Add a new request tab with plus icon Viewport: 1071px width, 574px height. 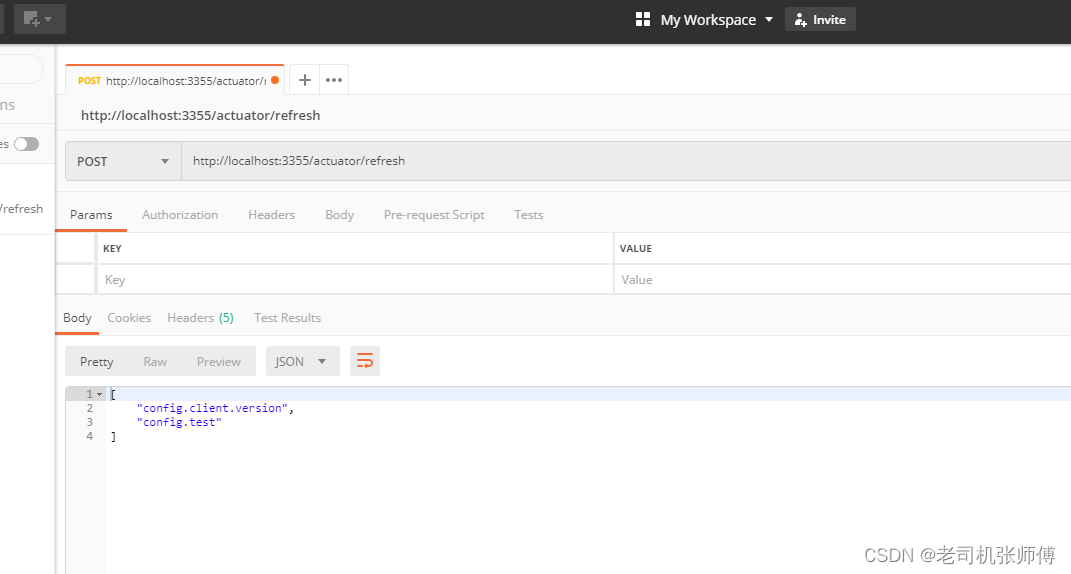pos(305,80)
